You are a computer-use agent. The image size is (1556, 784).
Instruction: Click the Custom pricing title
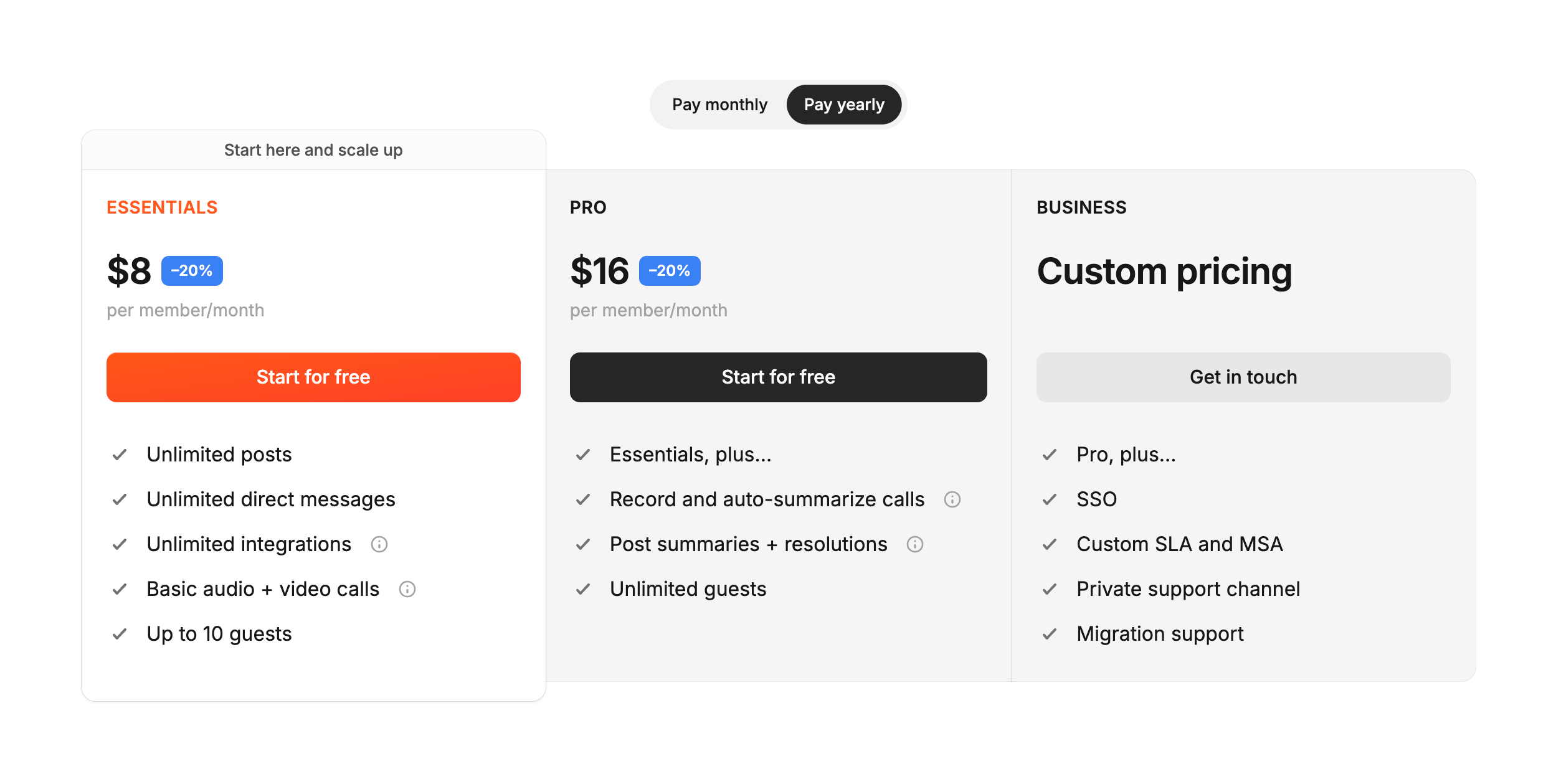pos(1164,272)
